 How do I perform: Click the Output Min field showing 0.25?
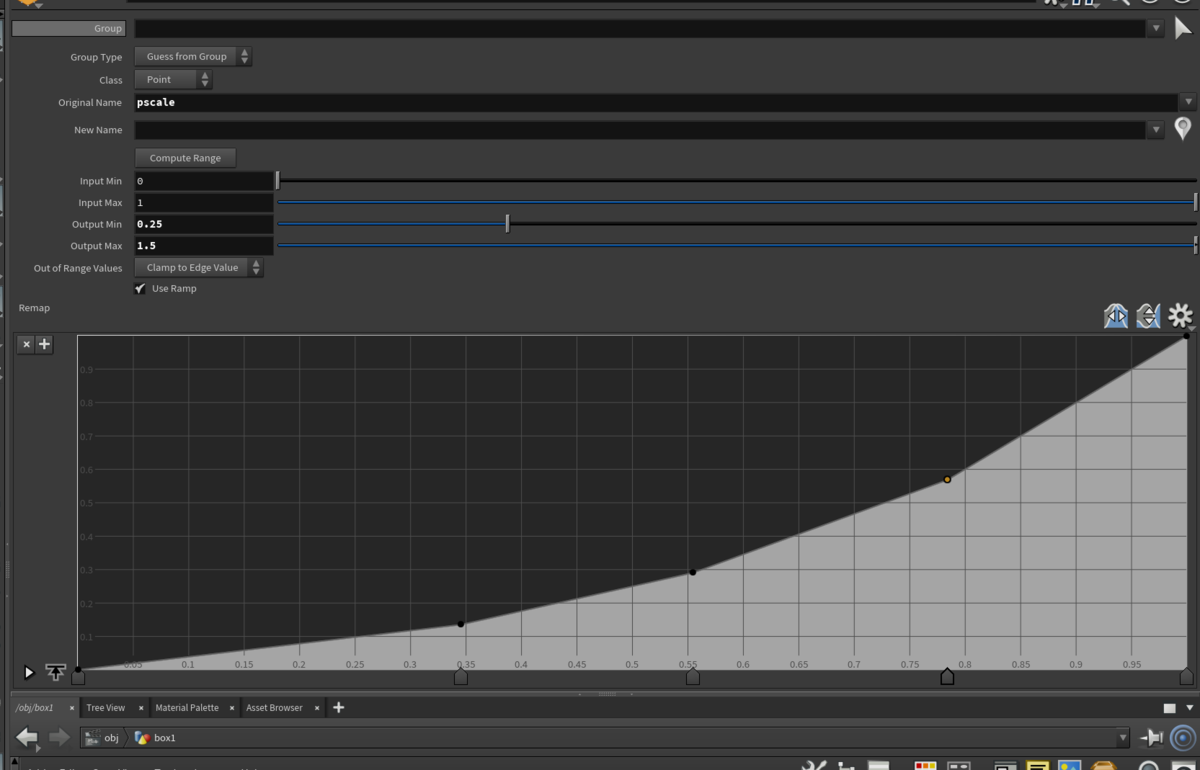[x=204, y=224]
